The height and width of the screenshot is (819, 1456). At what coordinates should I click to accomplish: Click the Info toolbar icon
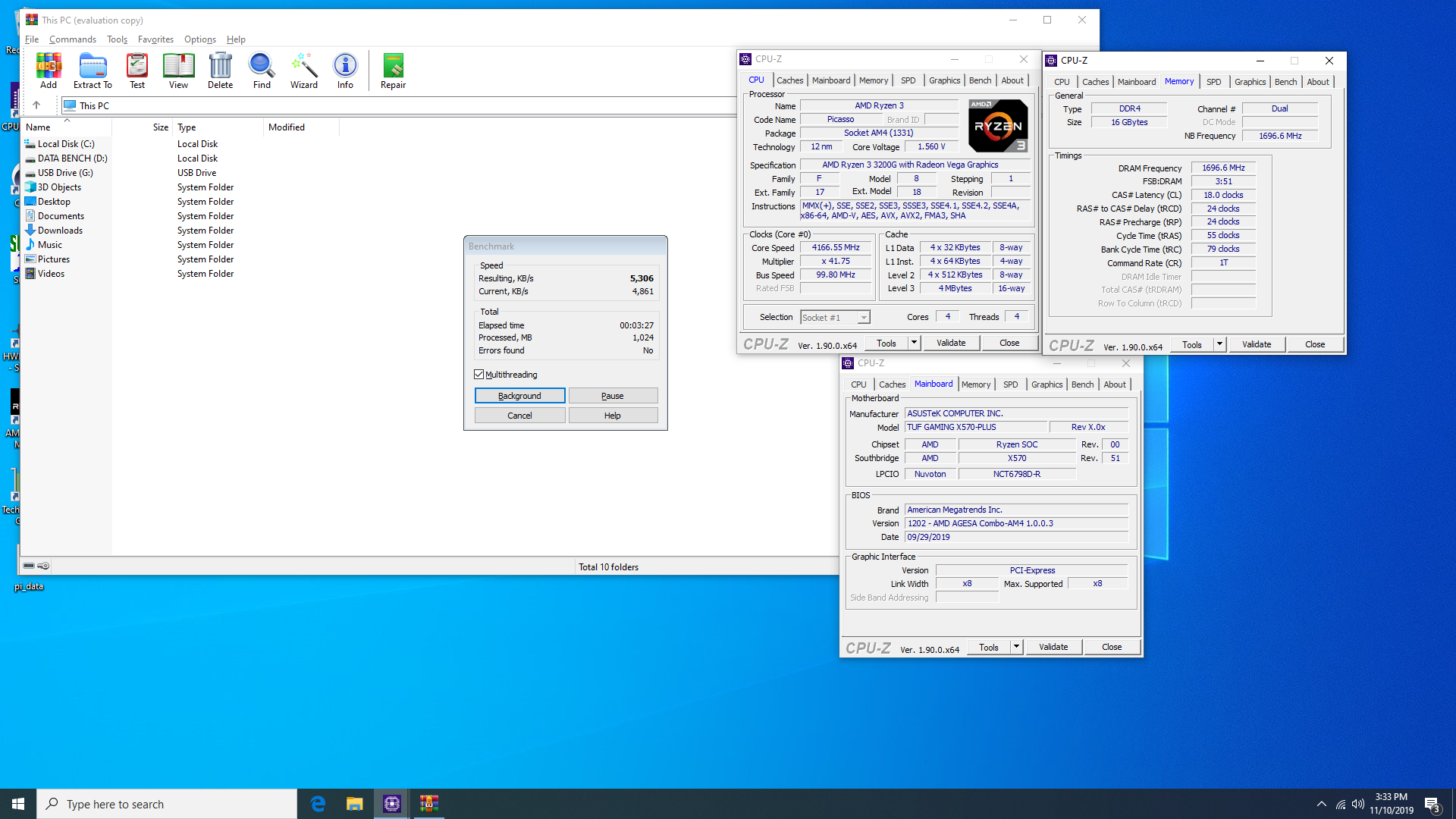[x=345, y=71]
